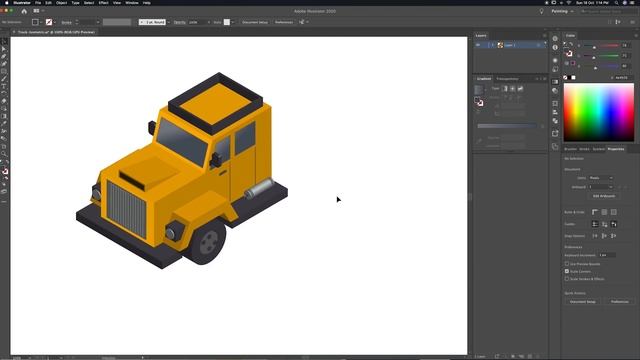Open Style swatch dropdown arrow
Viewport: 640px width, 360px height.
[233, 22]
